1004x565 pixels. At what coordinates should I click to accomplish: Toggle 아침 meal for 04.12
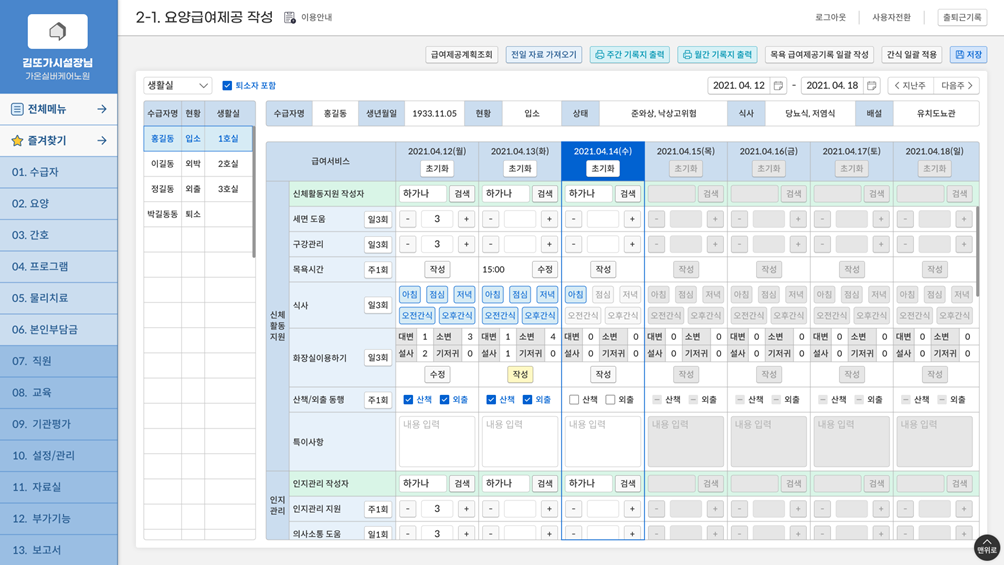pos(410,295)
